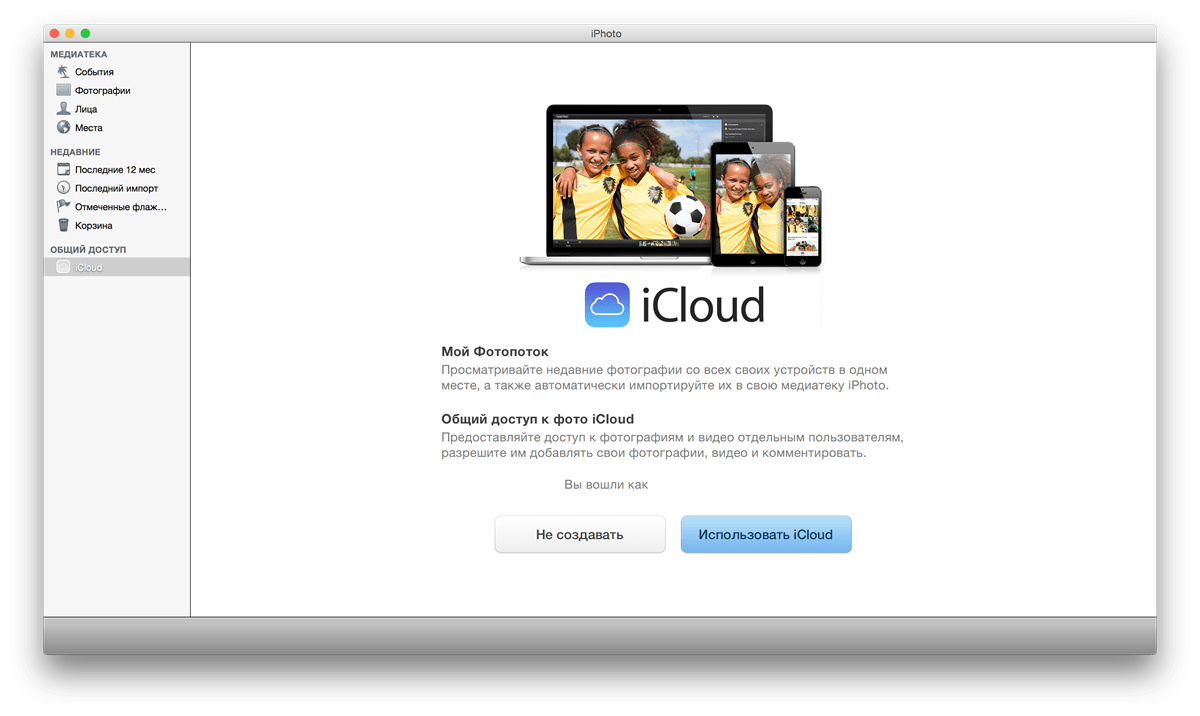
Task: Select Фотографии in the sidebar
Action: click(117, 90)
